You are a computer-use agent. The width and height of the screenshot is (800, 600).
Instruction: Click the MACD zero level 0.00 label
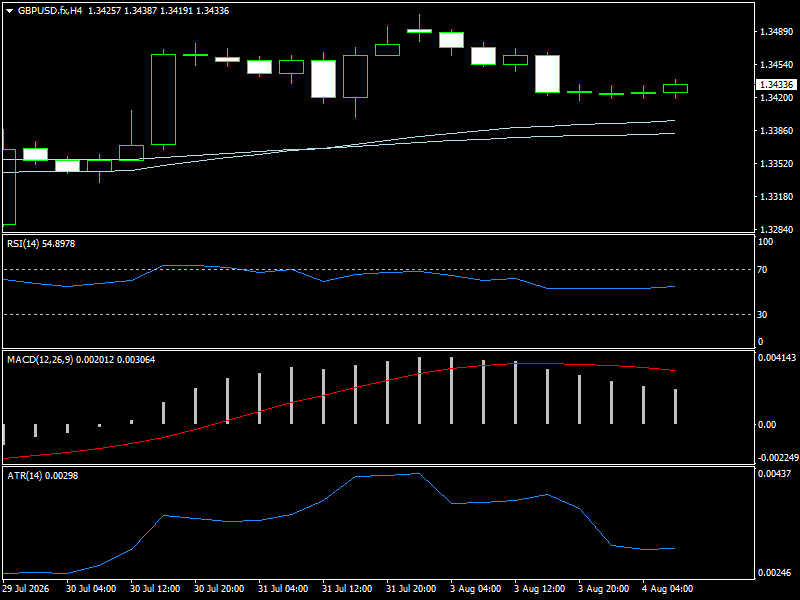766,424
